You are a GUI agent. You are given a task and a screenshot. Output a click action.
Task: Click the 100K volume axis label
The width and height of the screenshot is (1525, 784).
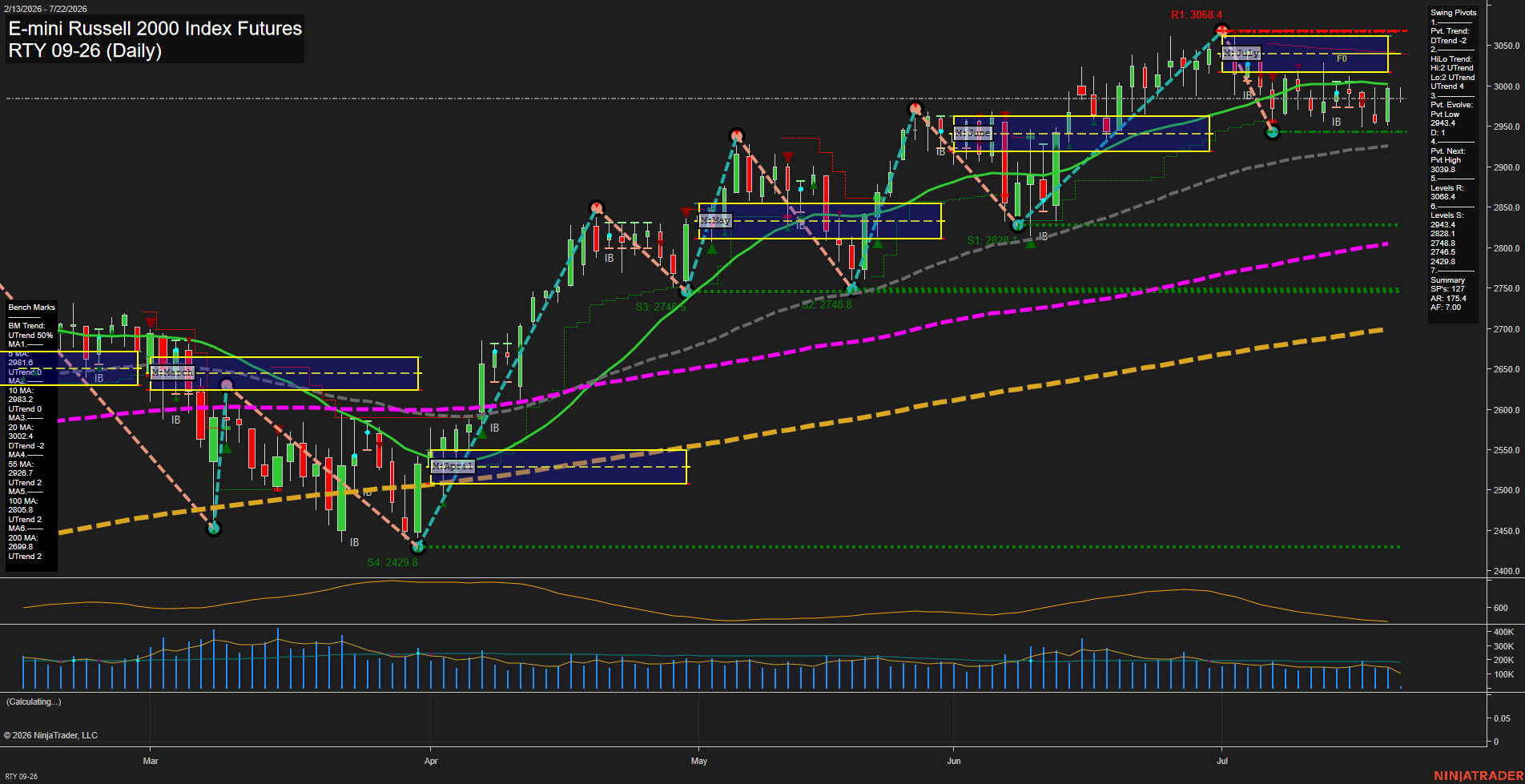click(1503, 674)
